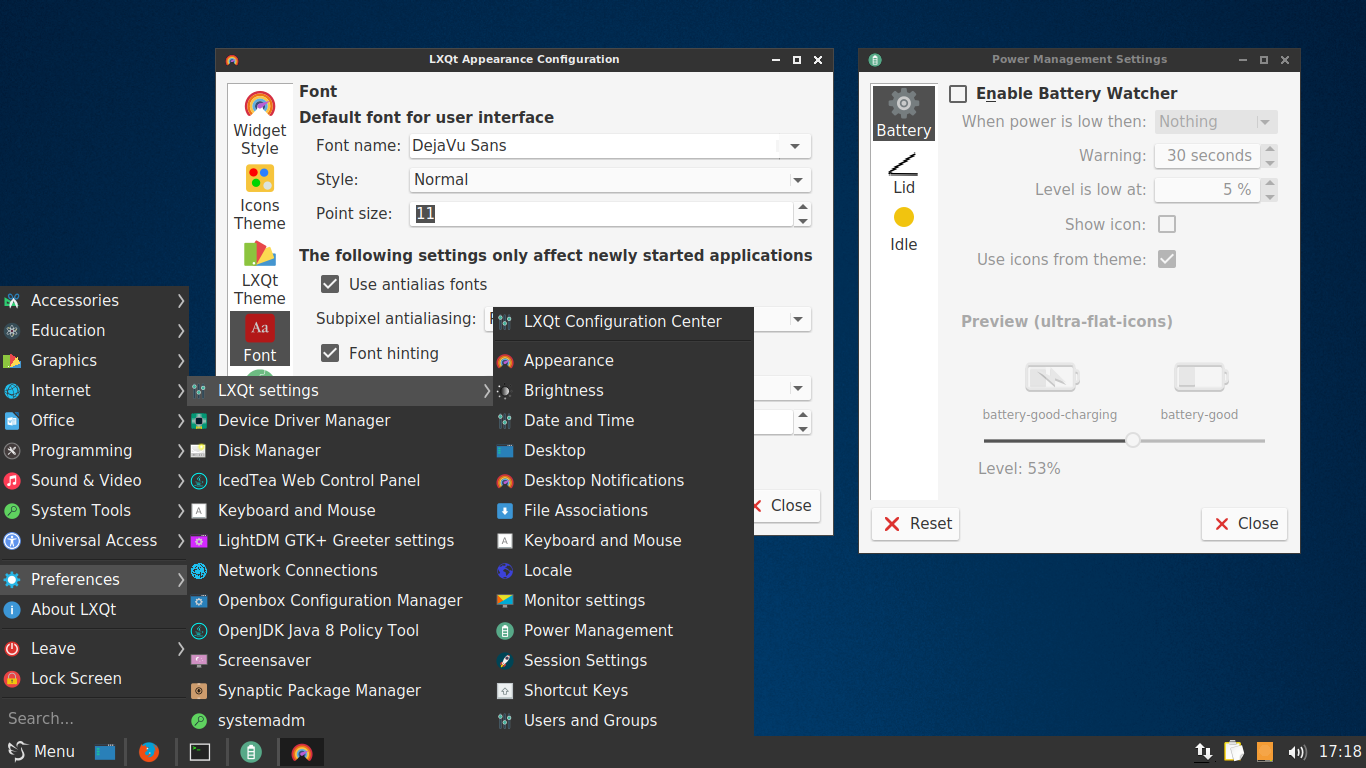Open the clipboard icon in the system tray
Screen dimensions: 1366x768
(x=1234, y=752)
